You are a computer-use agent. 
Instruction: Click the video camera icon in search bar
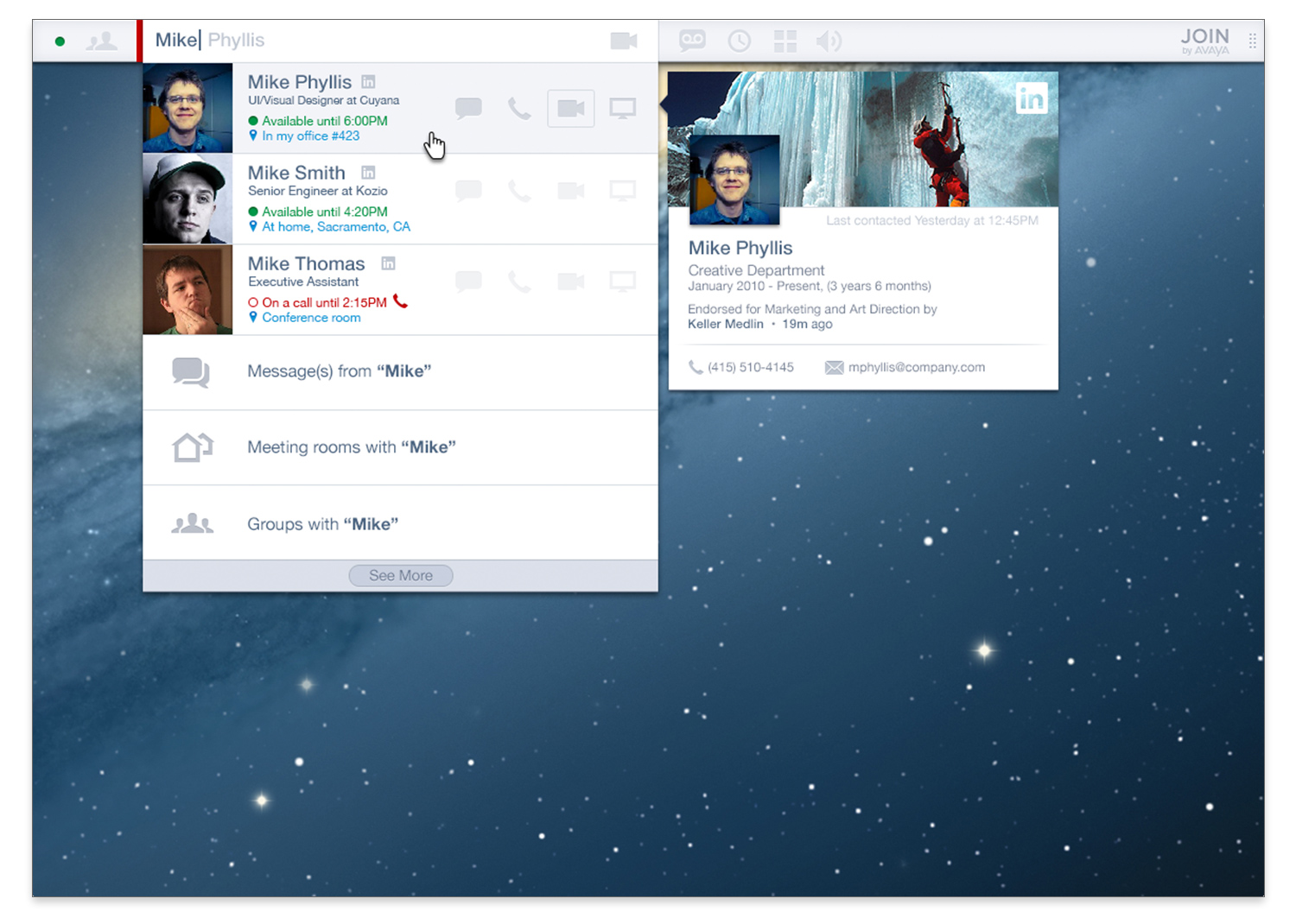tap(624, 41)
